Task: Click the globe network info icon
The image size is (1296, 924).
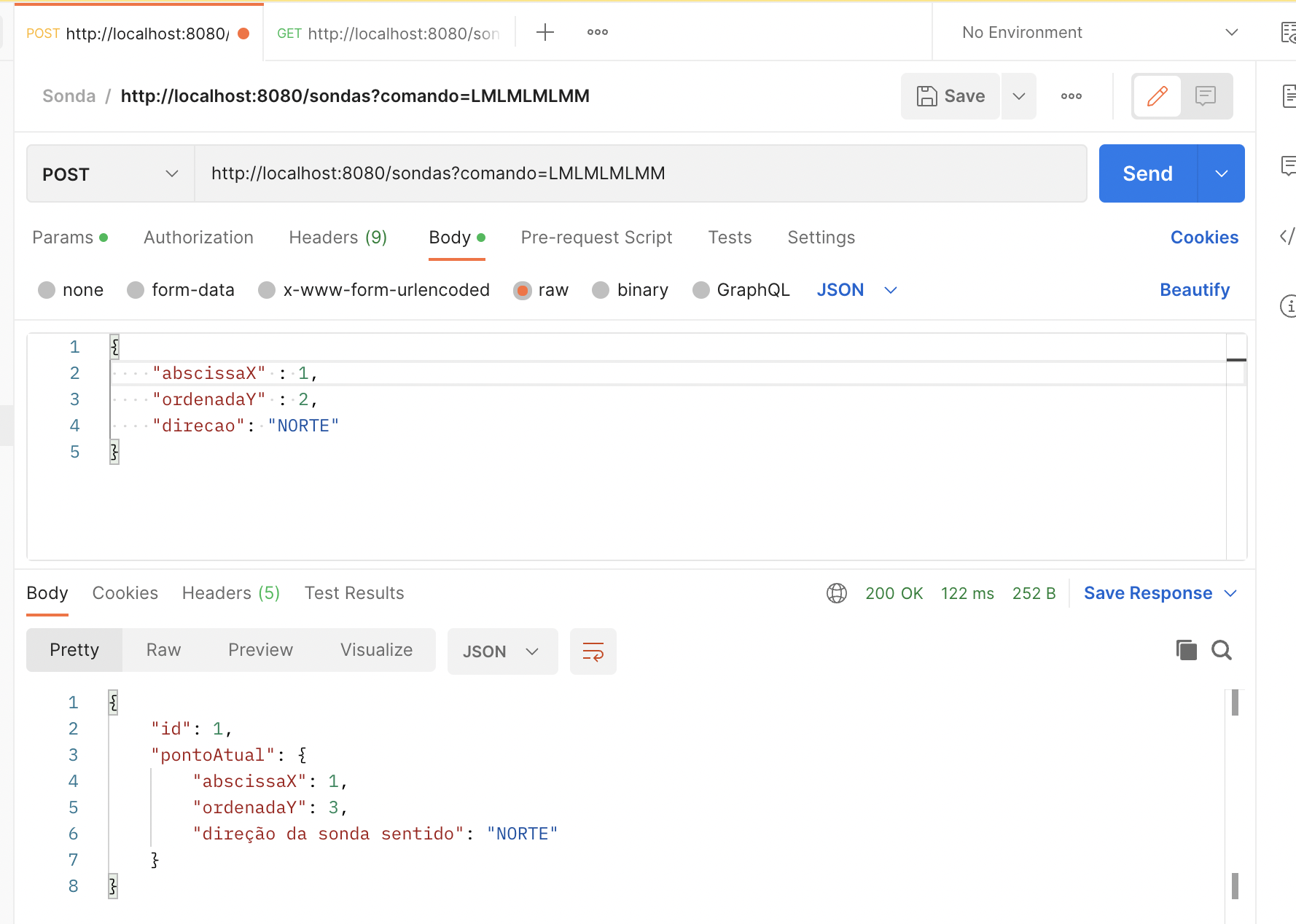Action: tap(837, 593)
